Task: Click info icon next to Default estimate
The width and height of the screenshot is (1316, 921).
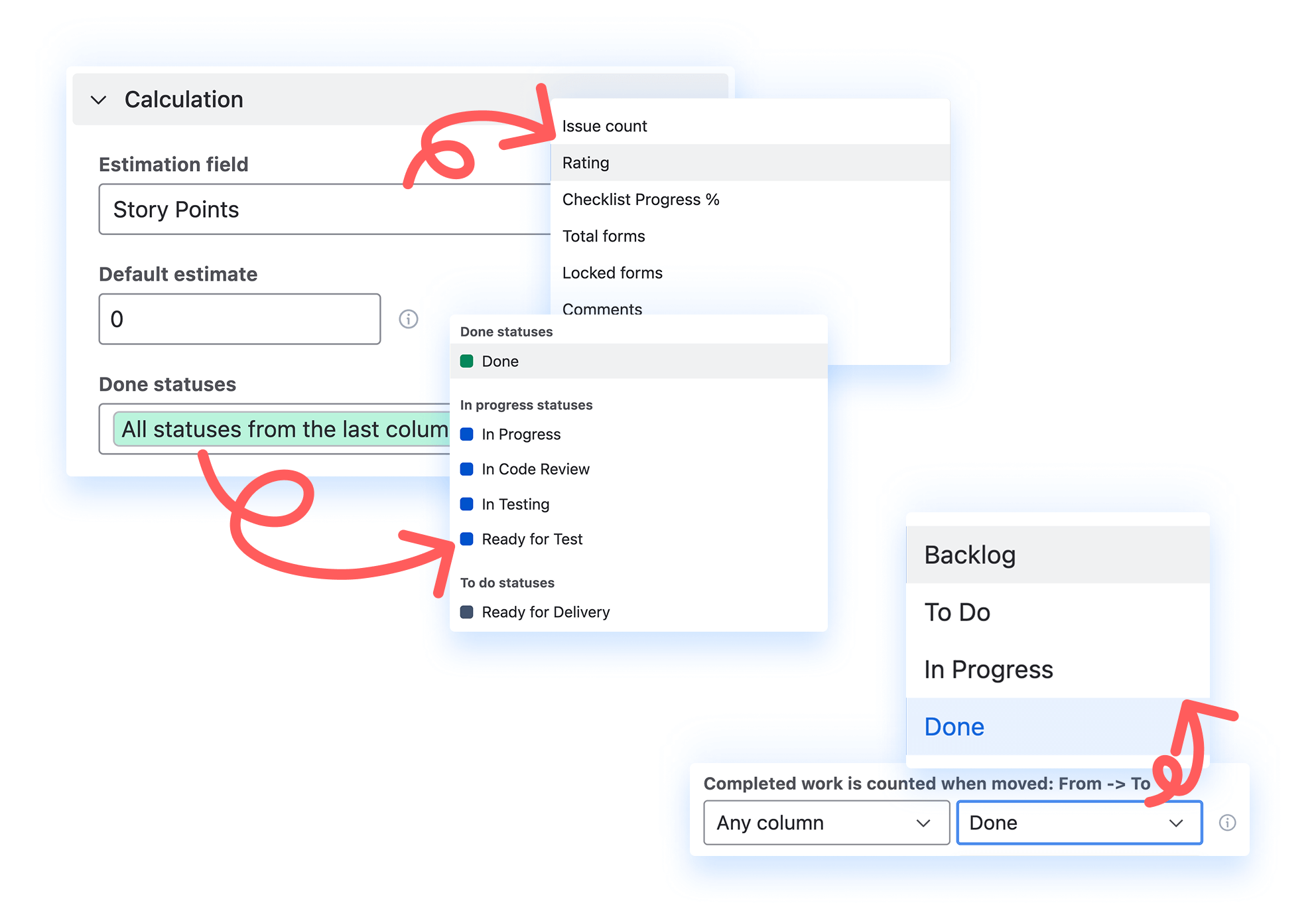Action: [409, 319]
